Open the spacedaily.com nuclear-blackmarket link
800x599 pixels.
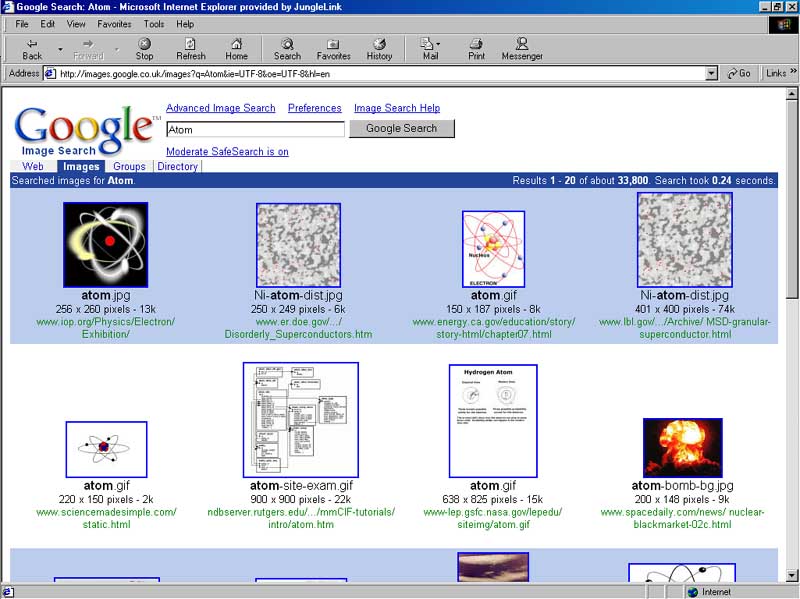pos(683,518)
